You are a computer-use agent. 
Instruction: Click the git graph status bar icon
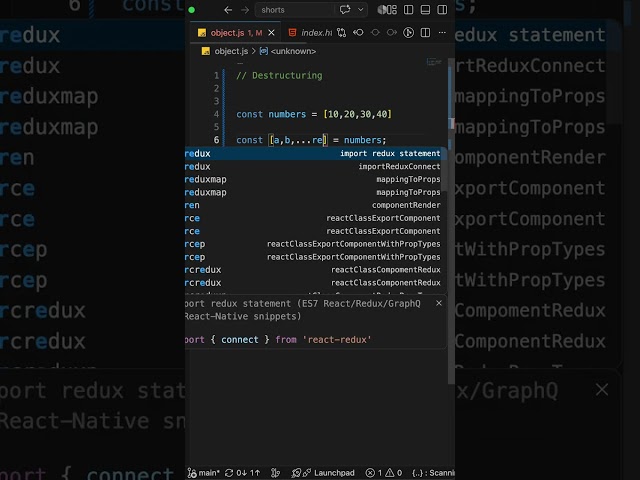tap(276, 473)
